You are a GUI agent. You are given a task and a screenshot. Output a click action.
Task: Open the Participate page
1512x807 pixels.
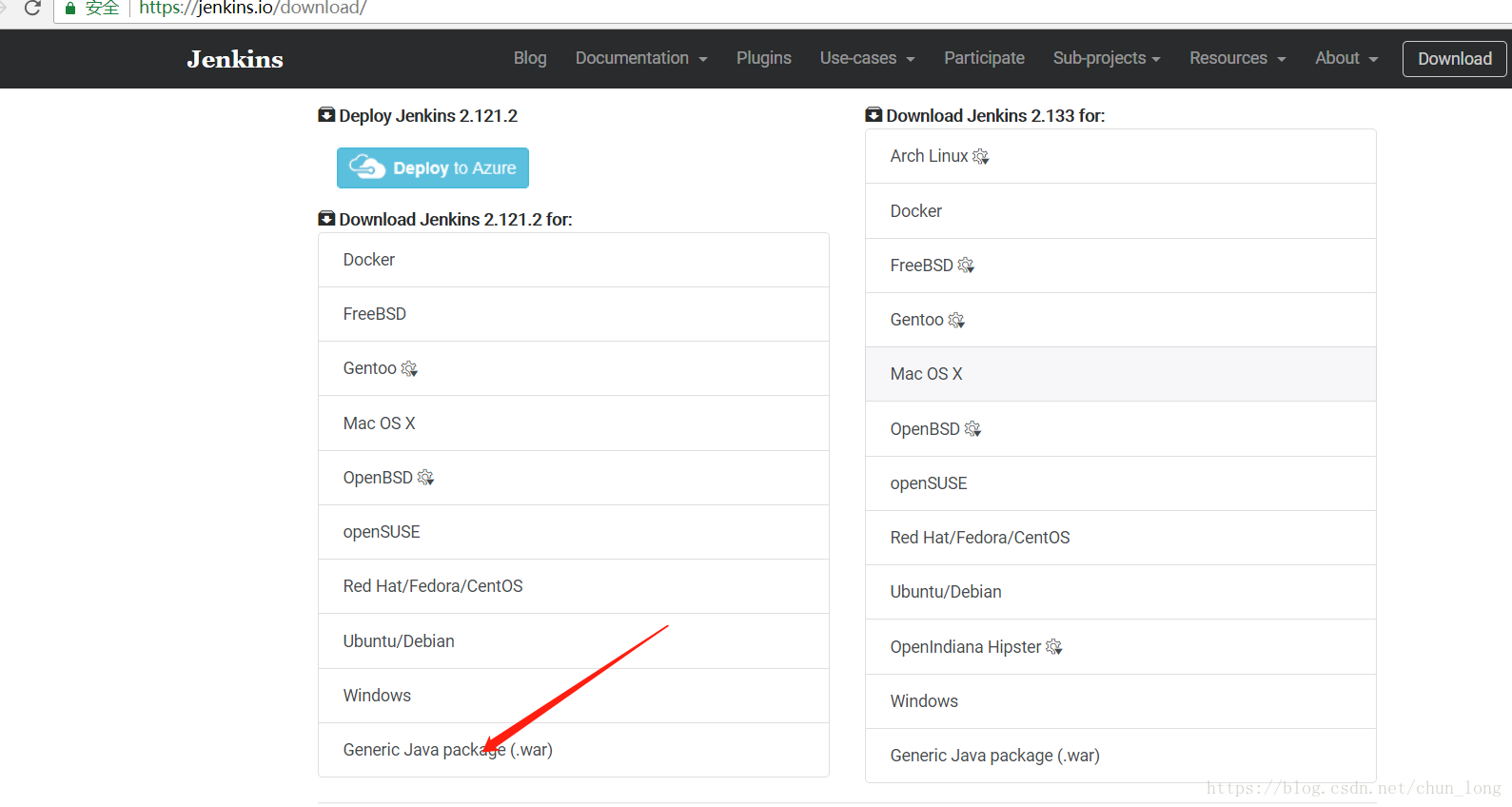pos(984,58)
